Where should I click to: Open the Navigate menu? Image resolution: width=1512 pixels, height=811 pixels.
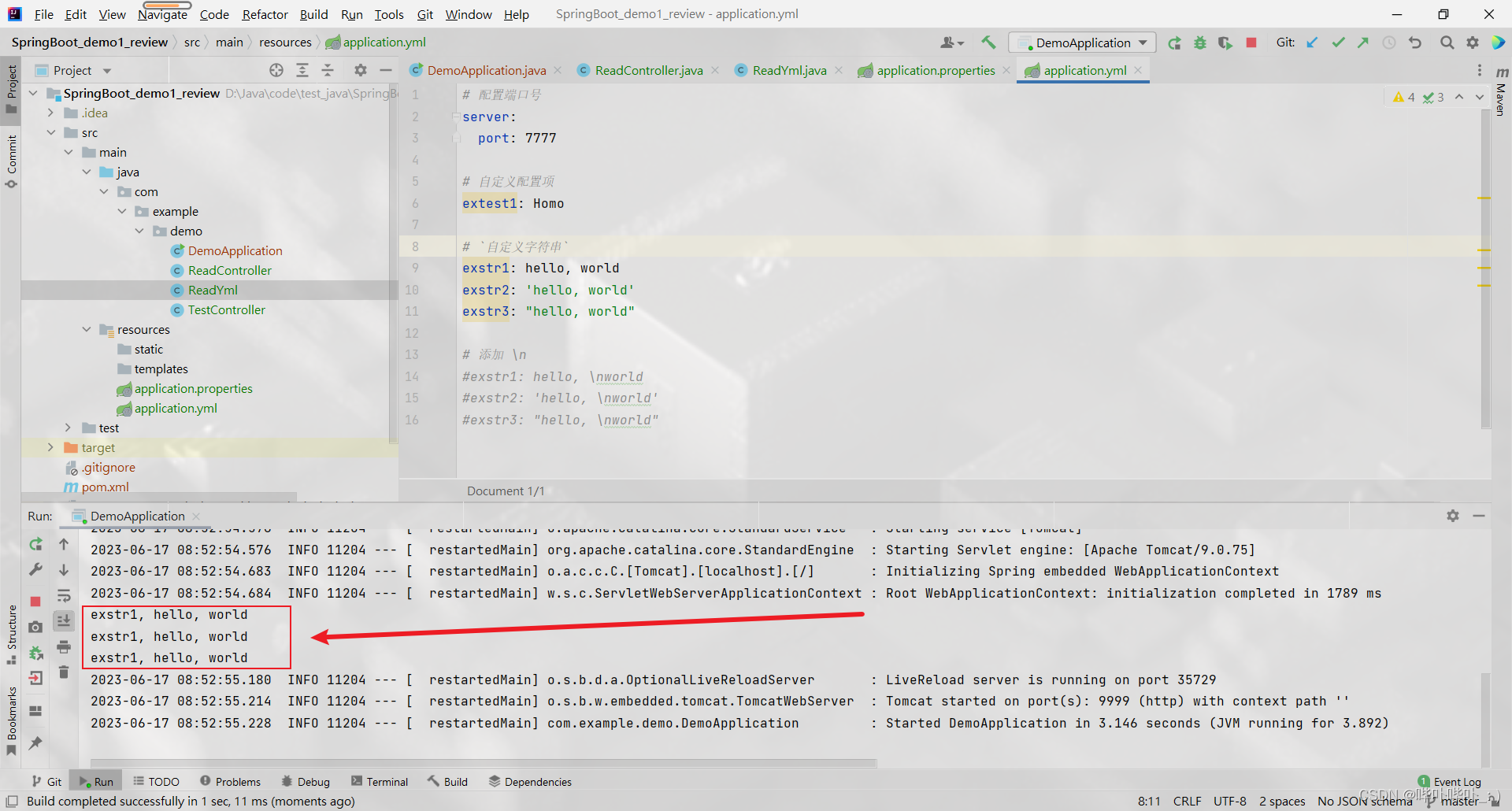click(x=162, y=14)
